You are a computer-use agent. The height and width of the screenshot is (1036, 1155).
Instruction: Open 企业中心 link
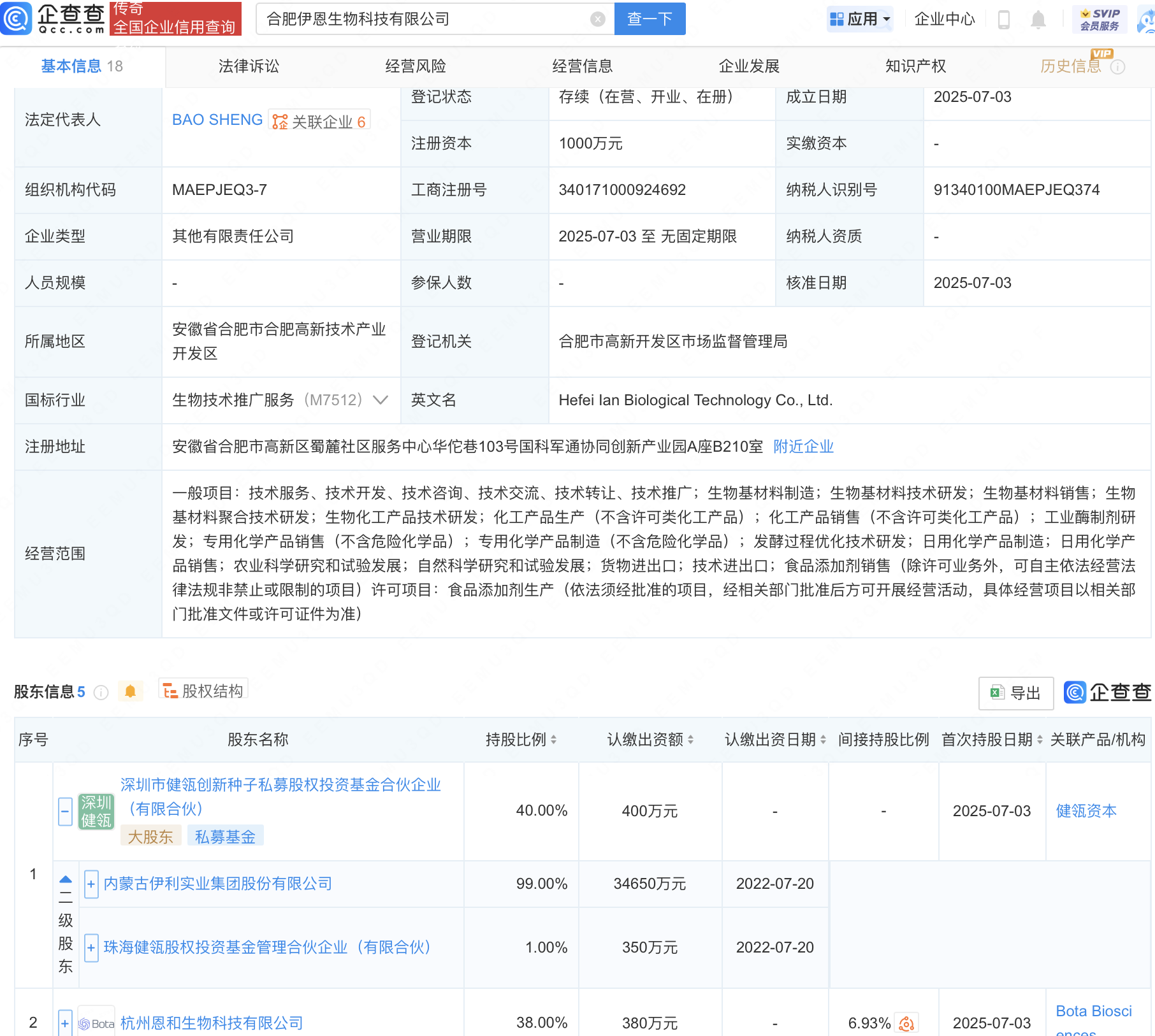[x=945, y=19]
